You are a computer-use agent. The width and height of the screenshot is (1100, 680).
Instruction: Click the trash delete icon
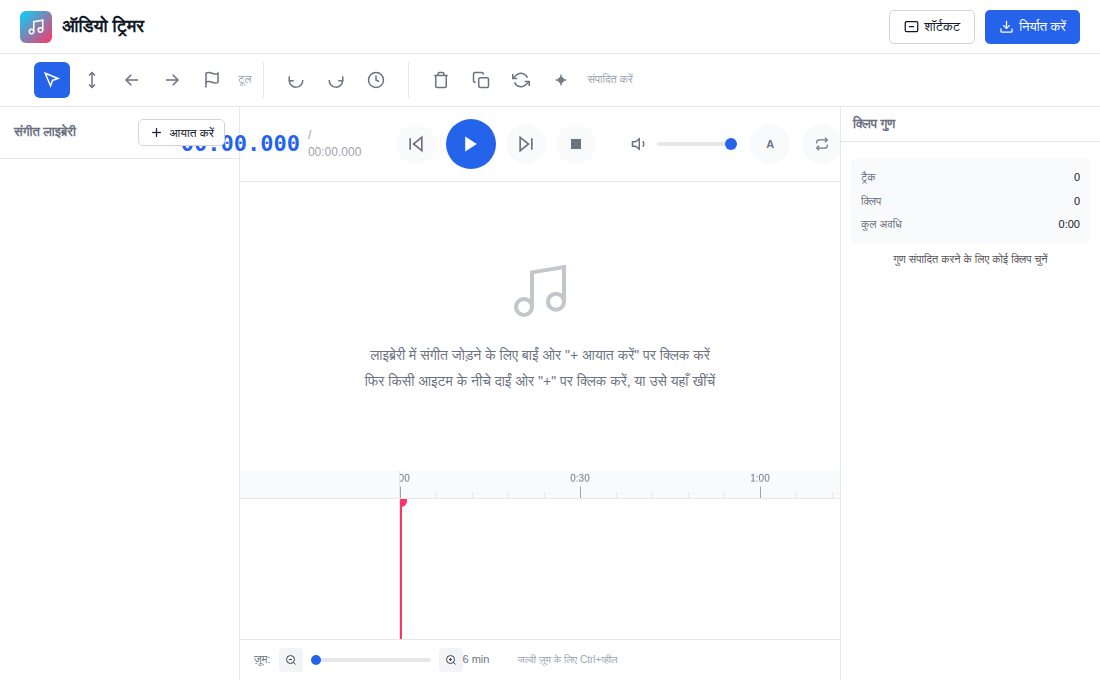click(441, 80)
